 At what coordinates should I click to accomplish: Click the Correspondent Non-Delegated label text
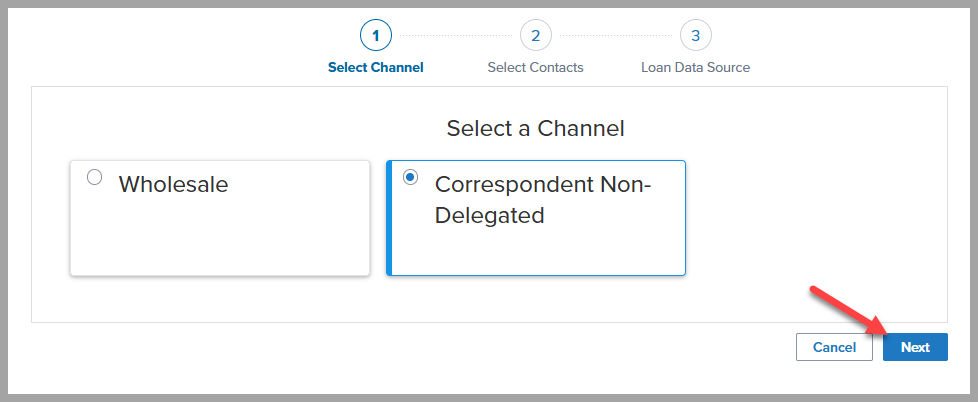(x=542, y=199)
